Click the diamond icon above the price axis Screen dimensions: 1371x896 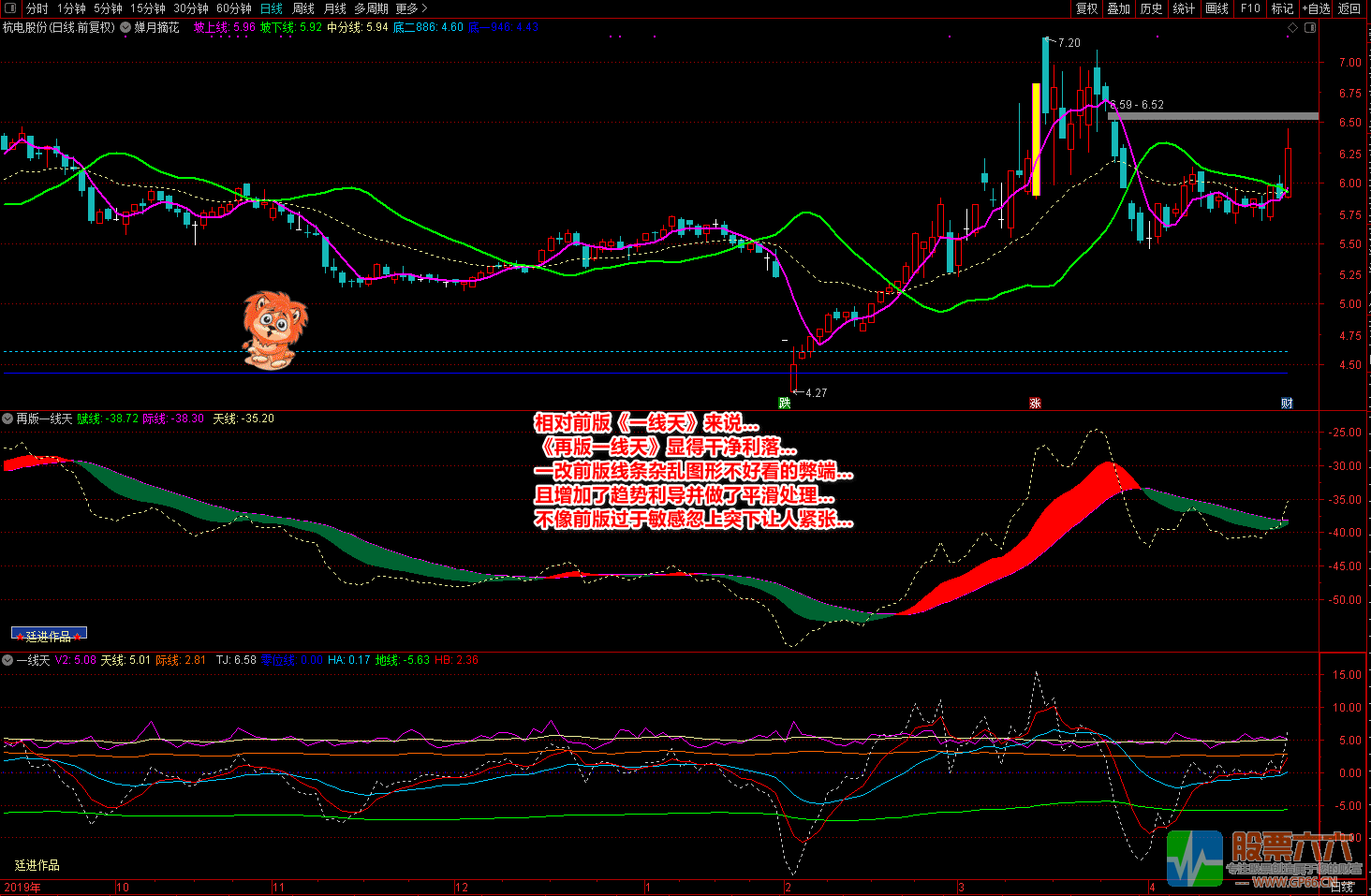(1293, 28)
